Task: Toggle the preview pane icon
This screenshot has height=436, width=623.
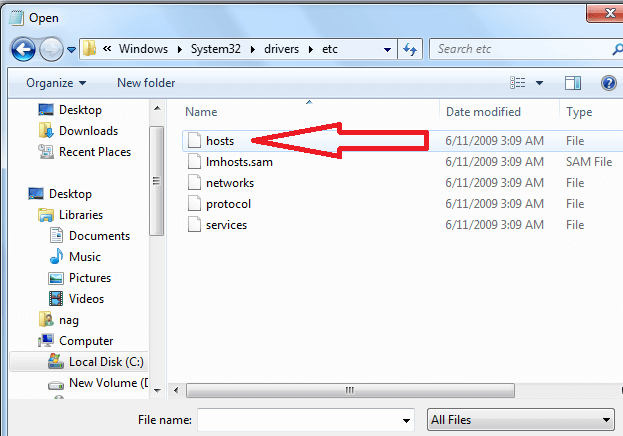Action: (x=573, y=83)
